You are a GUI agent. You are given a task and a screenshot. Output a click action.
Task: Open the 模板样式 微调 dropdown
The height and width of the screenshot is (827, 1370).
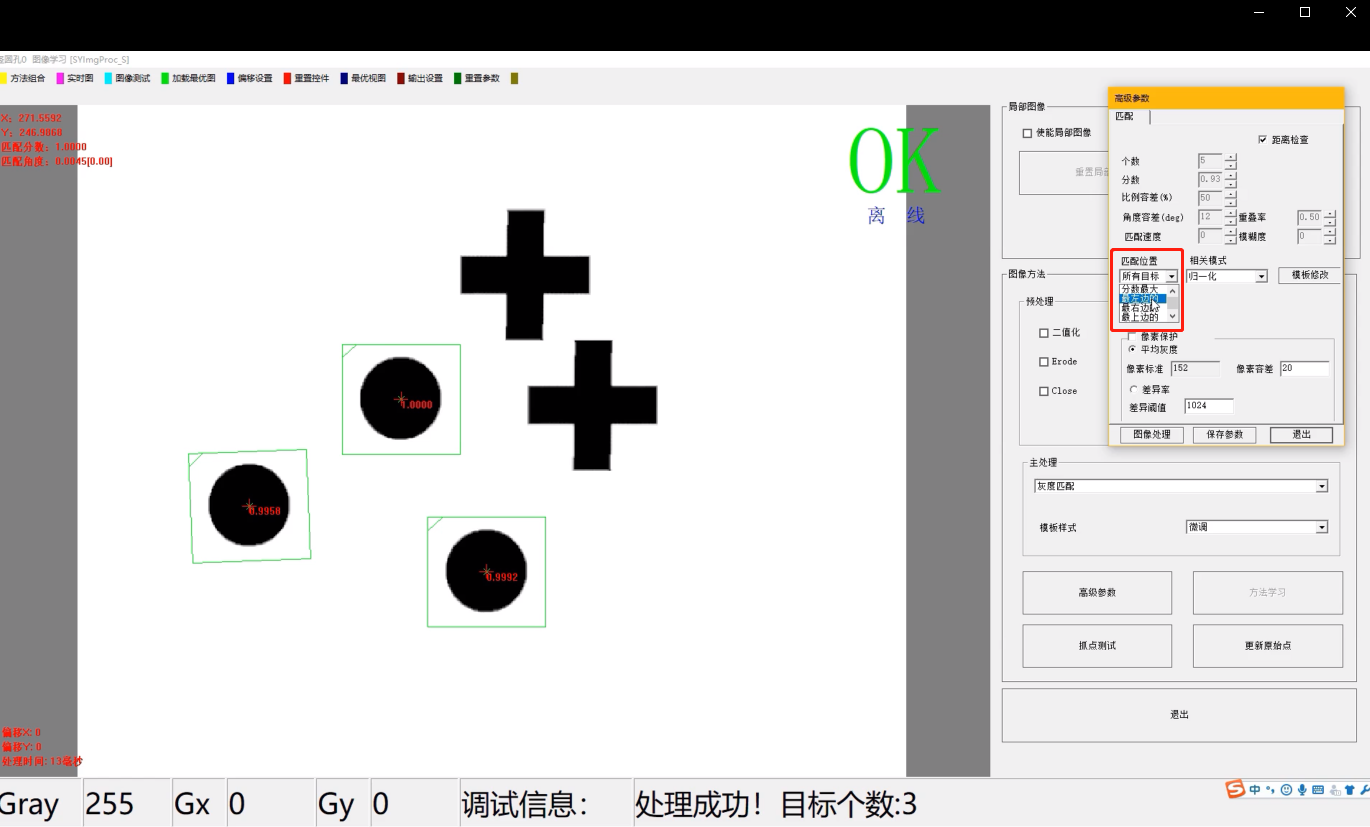[1256, 527]
